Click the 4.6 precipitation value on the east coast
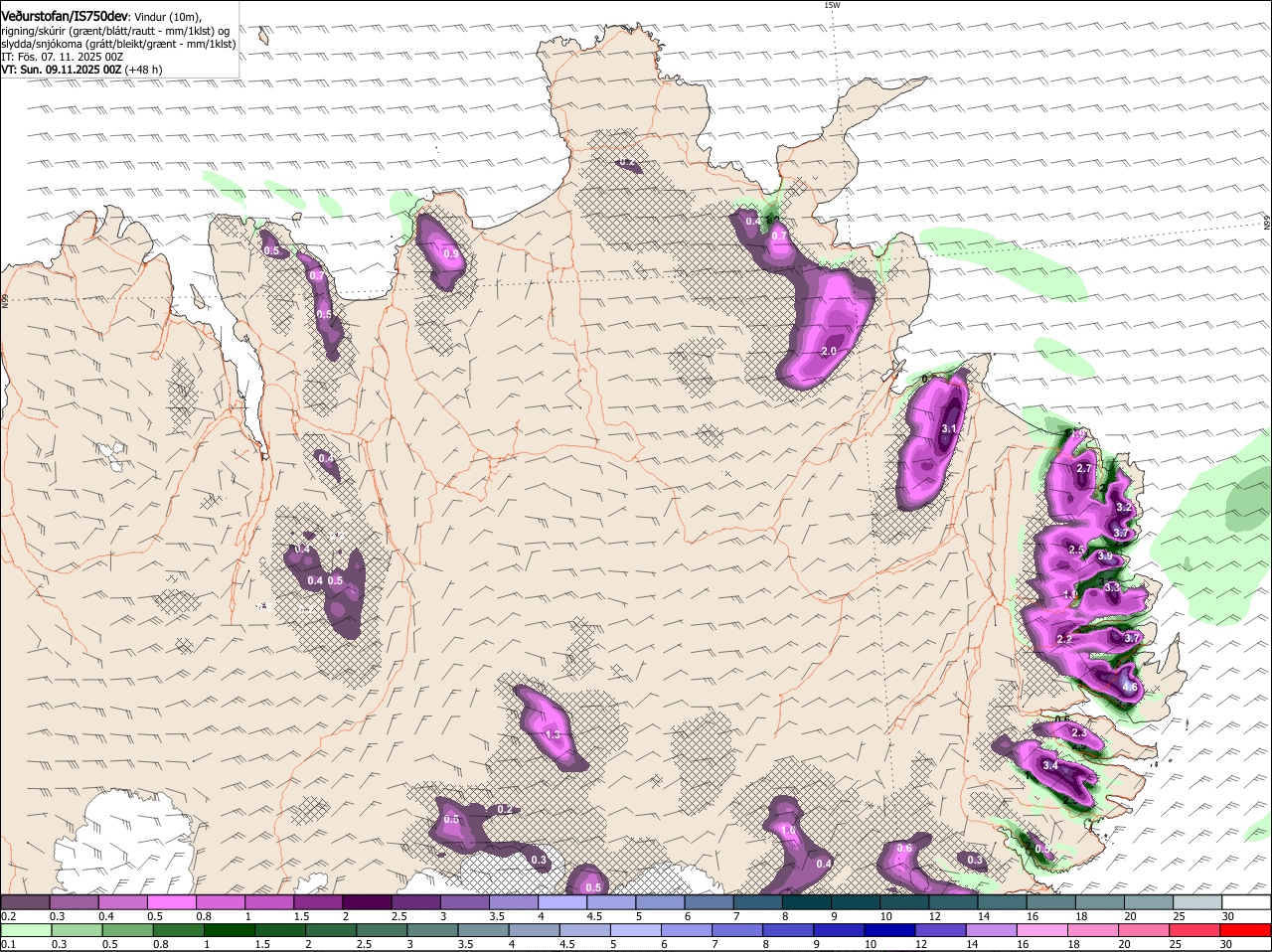This screenshot has width=1272, height=952. click(1129, 688)
